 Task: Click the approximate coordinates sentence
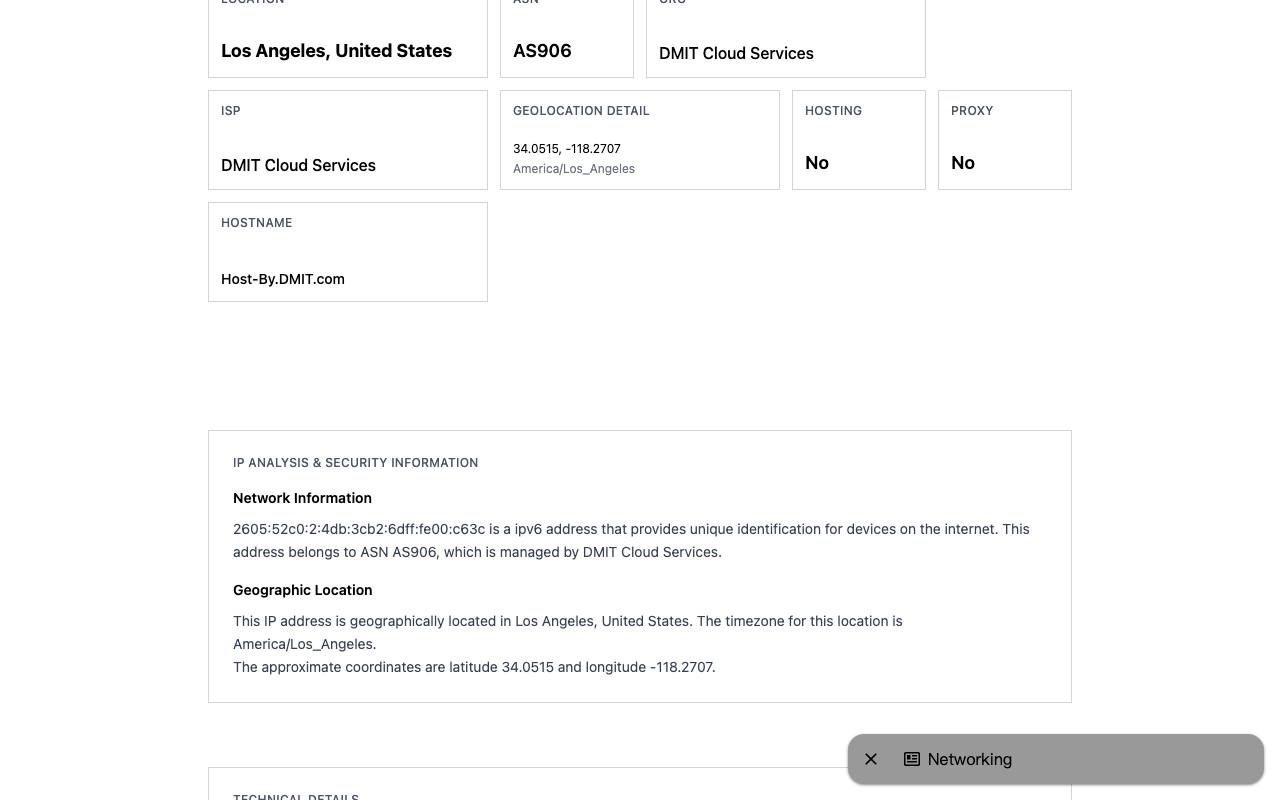click(474, 667)
